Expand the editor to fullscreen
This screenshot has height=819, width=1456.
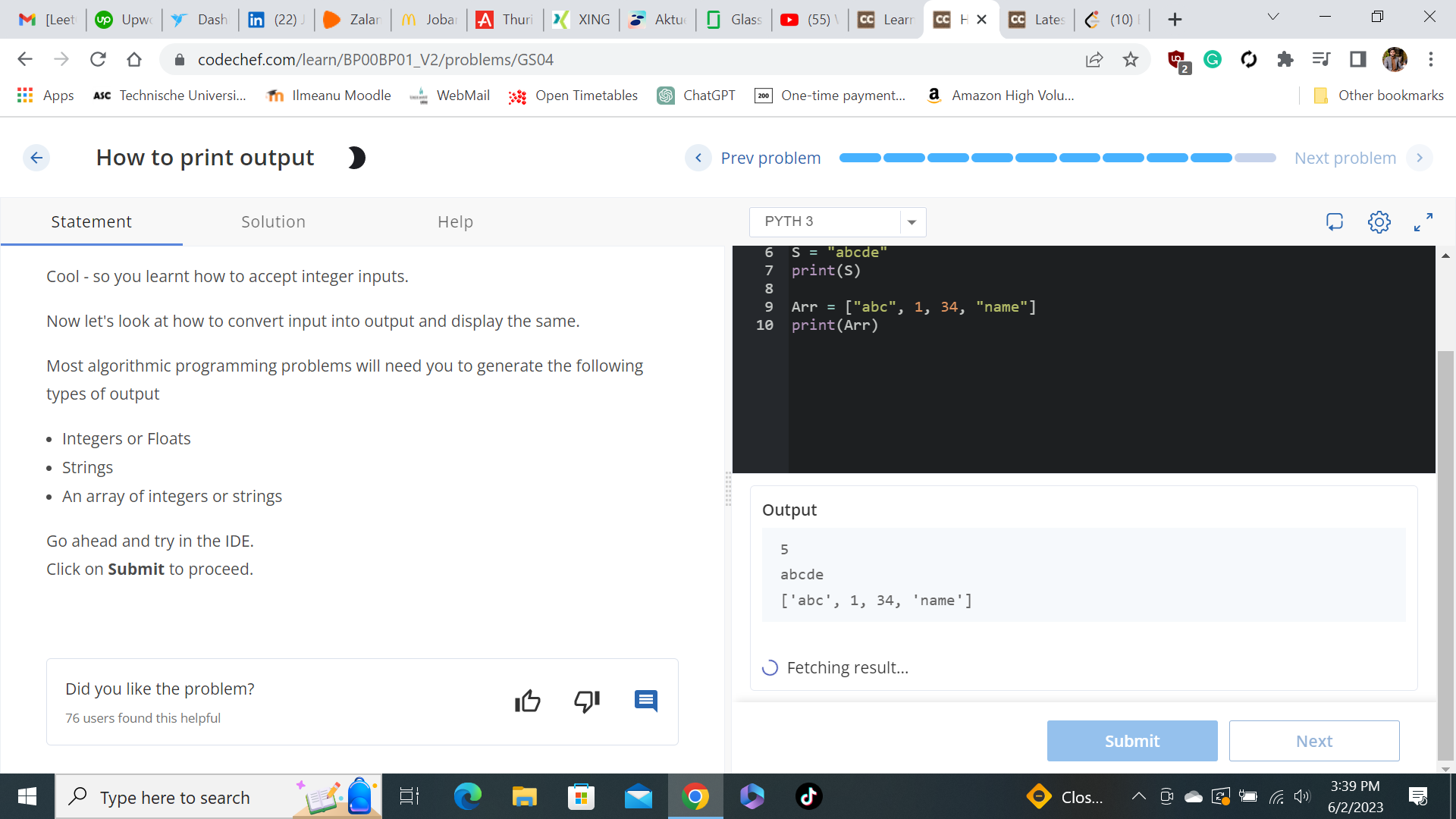click(1423, 221)
